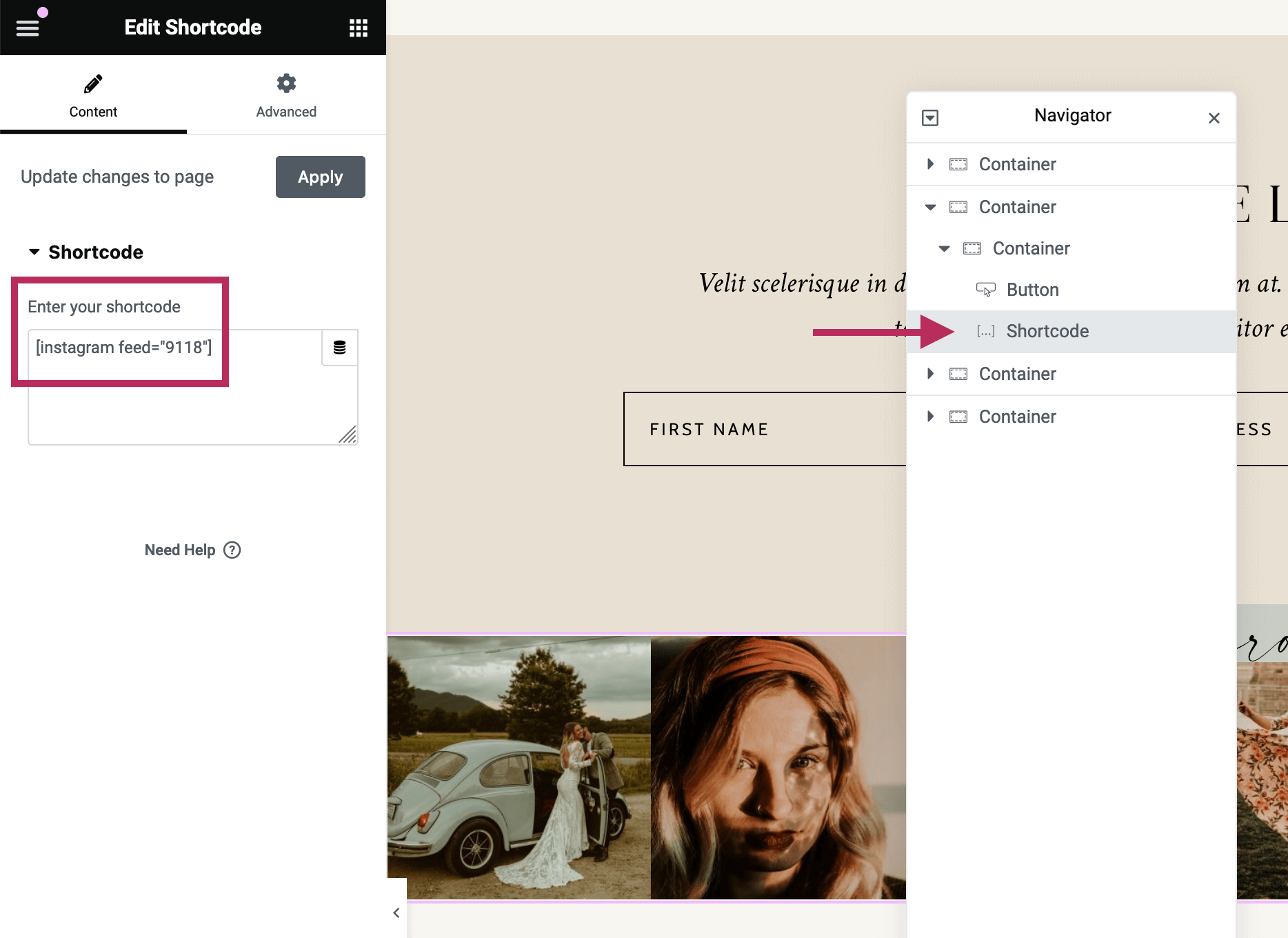Open the hamburger menu in the editor header
The width and height of the screenshot is (1288, 938).
click(x=28, y=28)
